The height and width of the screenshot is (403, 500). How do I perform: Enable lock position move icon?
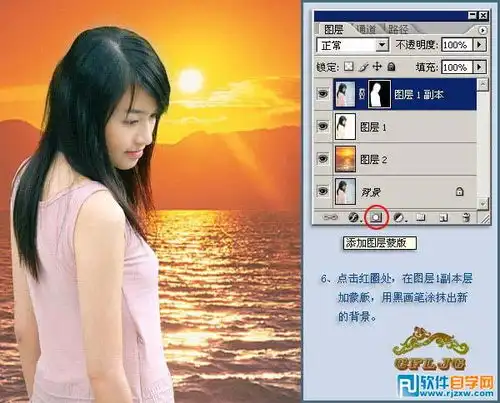coord(377,67)
